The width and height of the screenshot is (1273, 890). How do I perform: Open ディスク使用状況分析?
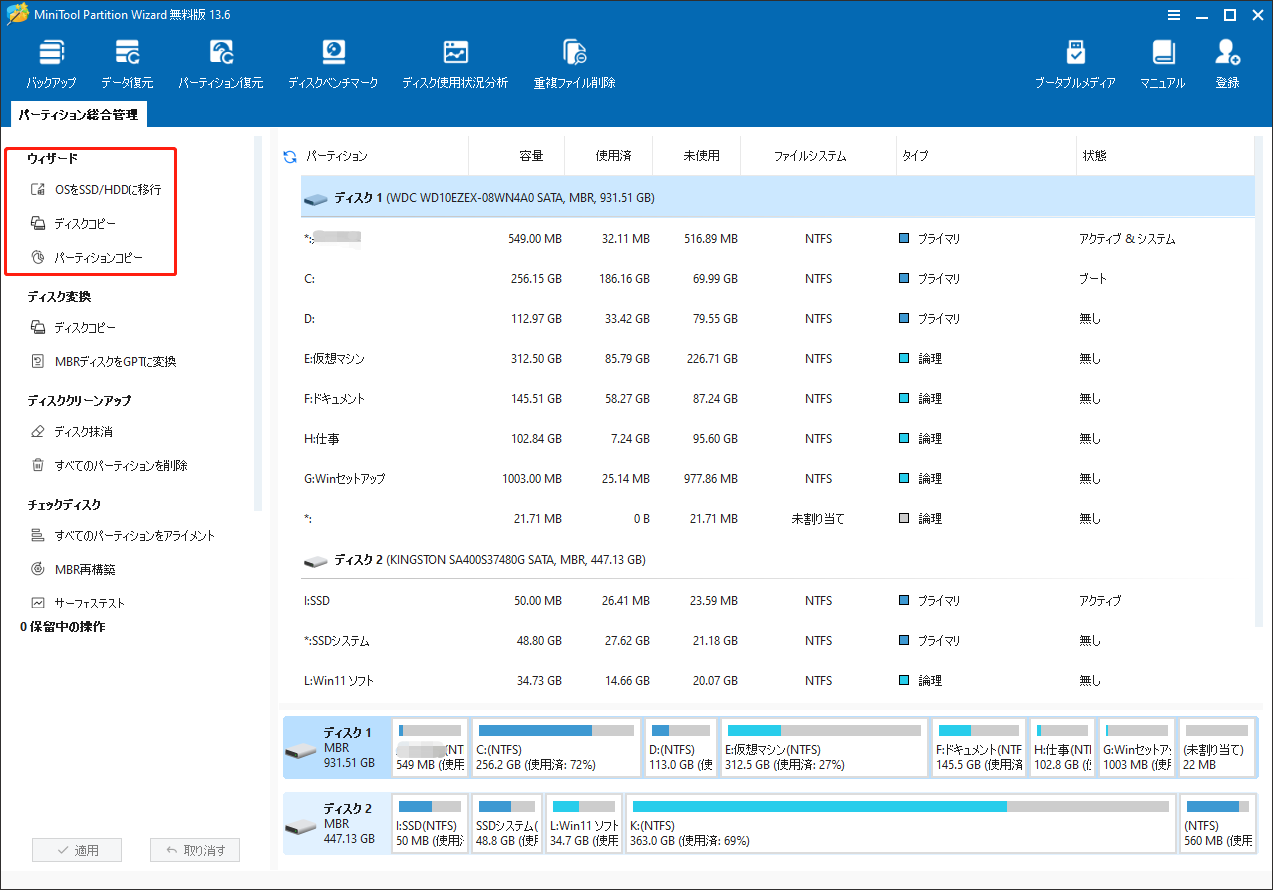point(455,64)
